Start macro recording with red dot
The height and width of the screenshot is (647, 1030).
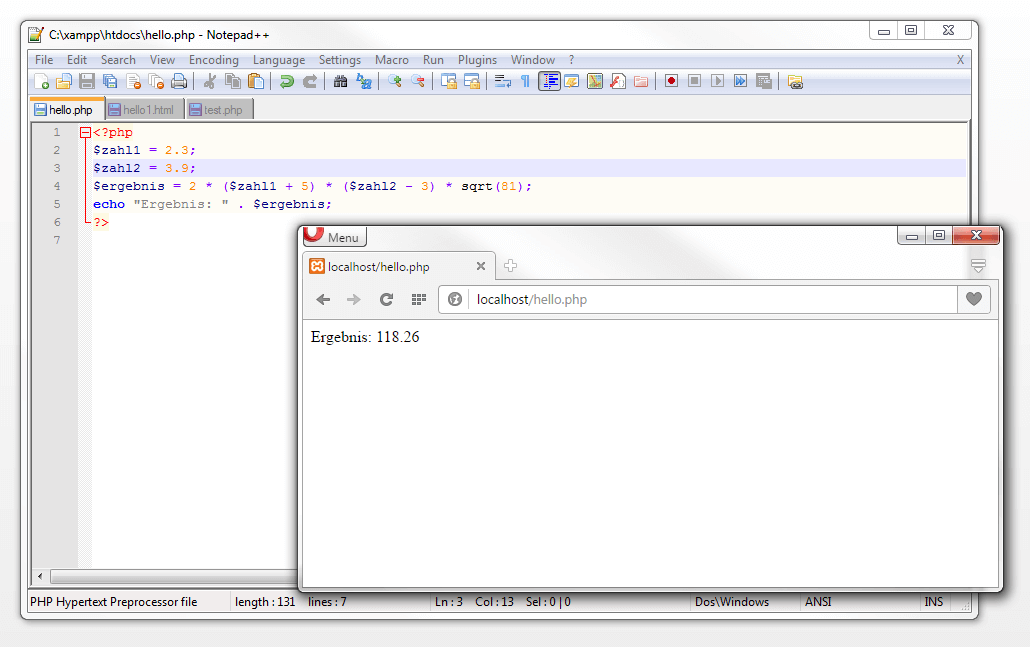coord(671,81)
